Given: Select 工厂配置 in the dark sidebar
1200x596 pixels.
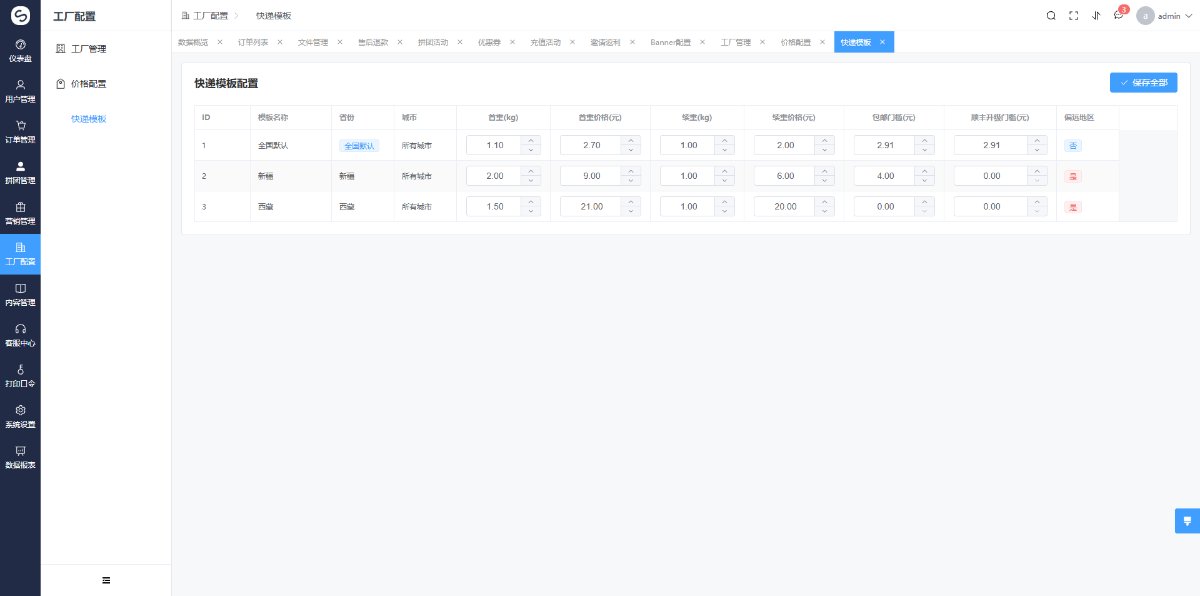Looking at the screenshot, I should point(20,254).
